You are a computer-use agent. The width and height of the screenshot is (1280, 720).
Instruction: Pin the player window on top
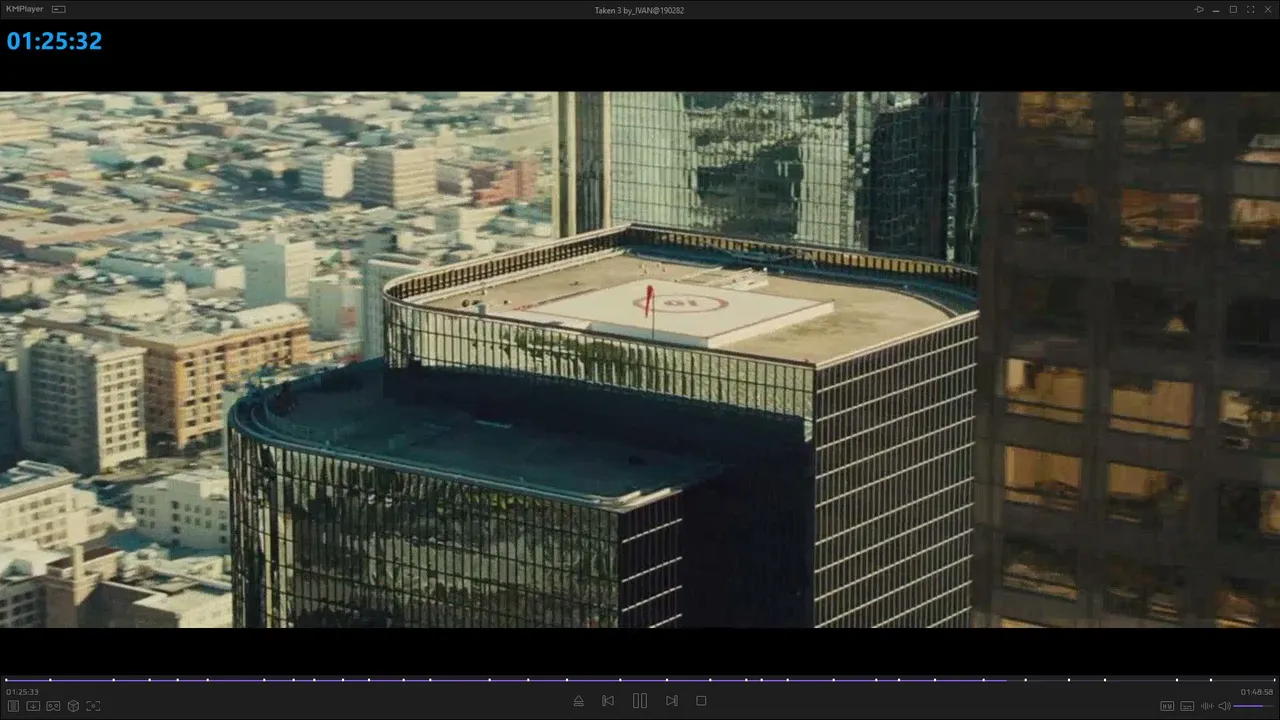tap(1200, 9)
